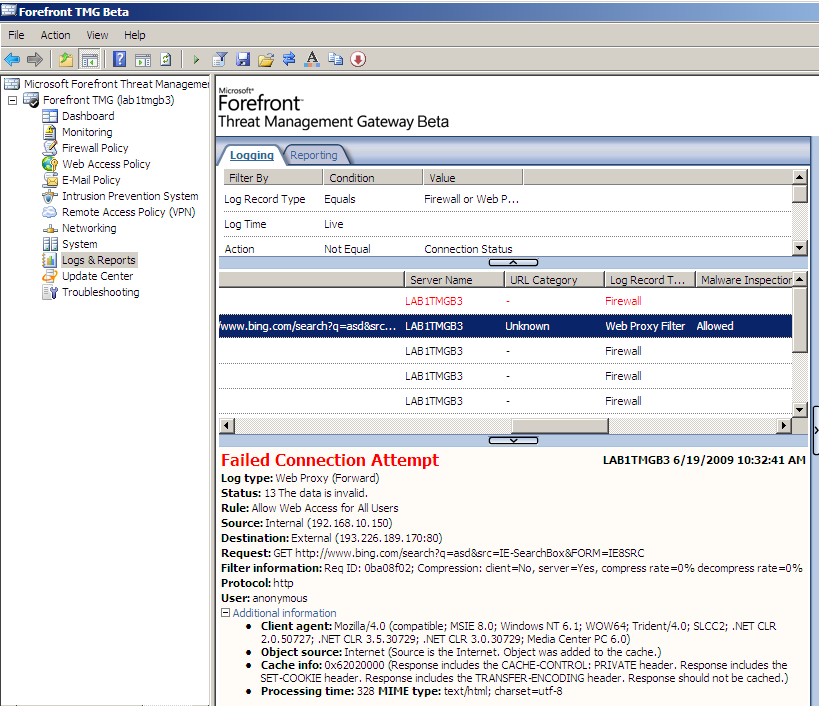Image resolution: width=819 pixels, height=706 pixels.
Task: Click log grid vertical scrollbar down arrow
Action: coord(800,409)
